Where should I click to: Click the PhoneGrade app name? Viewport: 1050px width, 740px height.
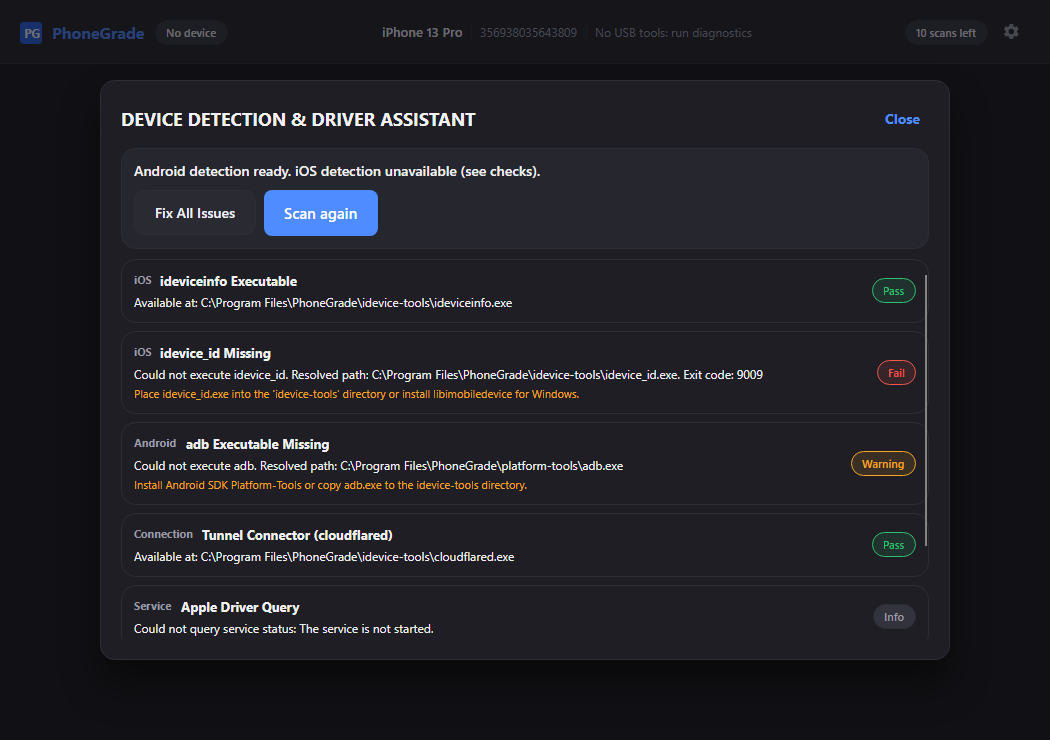(x=98, y=33)
